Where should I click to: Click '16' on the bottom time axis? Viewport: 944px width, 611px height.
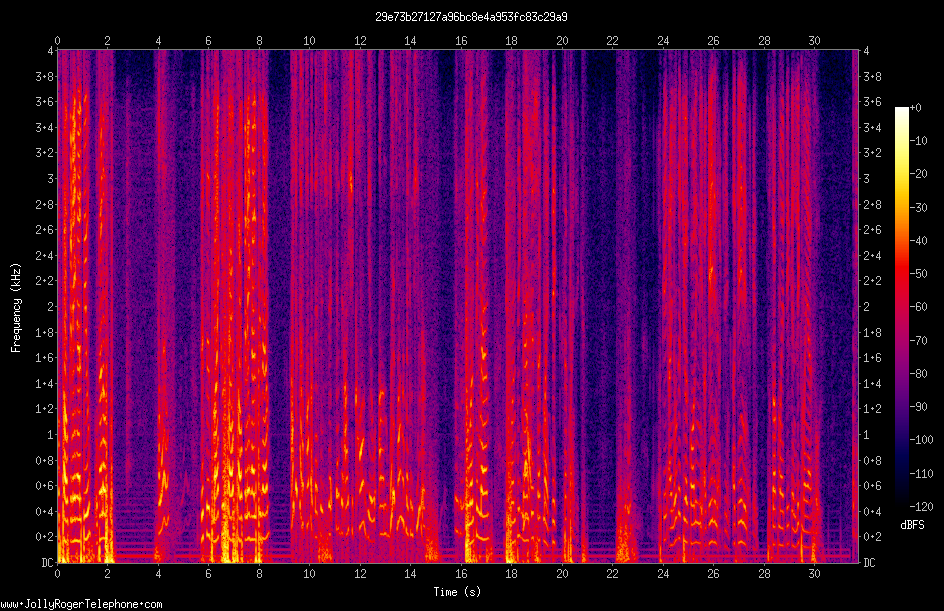pyautogui.click(x=461, y=574)
